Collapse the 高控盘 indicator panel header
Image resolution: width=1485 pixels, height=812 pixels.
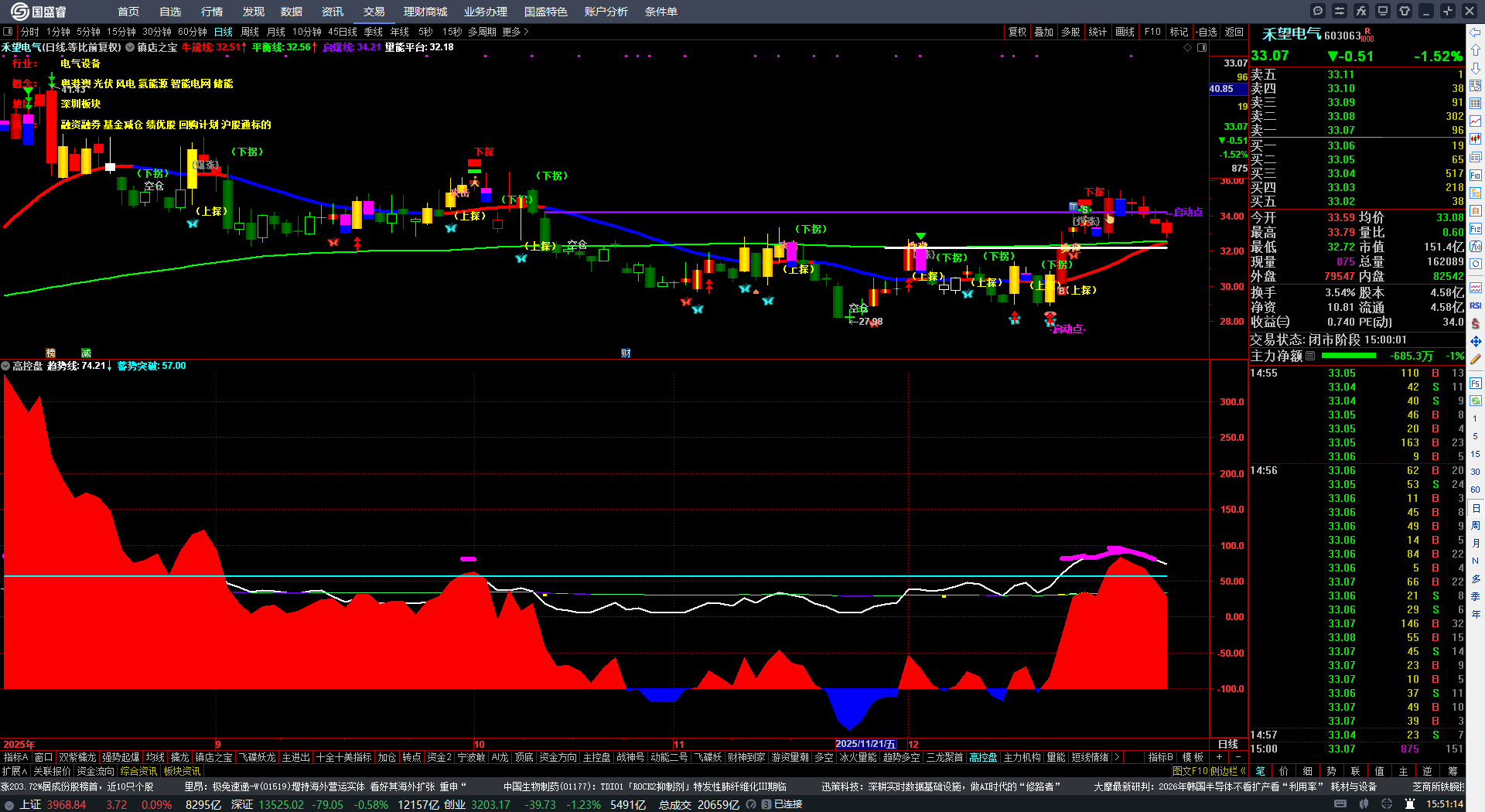click(x=5, y=366)
